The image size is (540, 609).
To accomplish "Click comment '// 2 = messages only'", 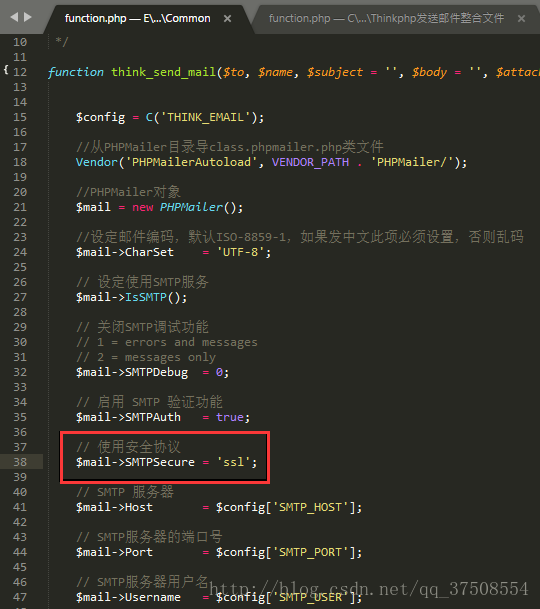I will (x=146, y=357).
